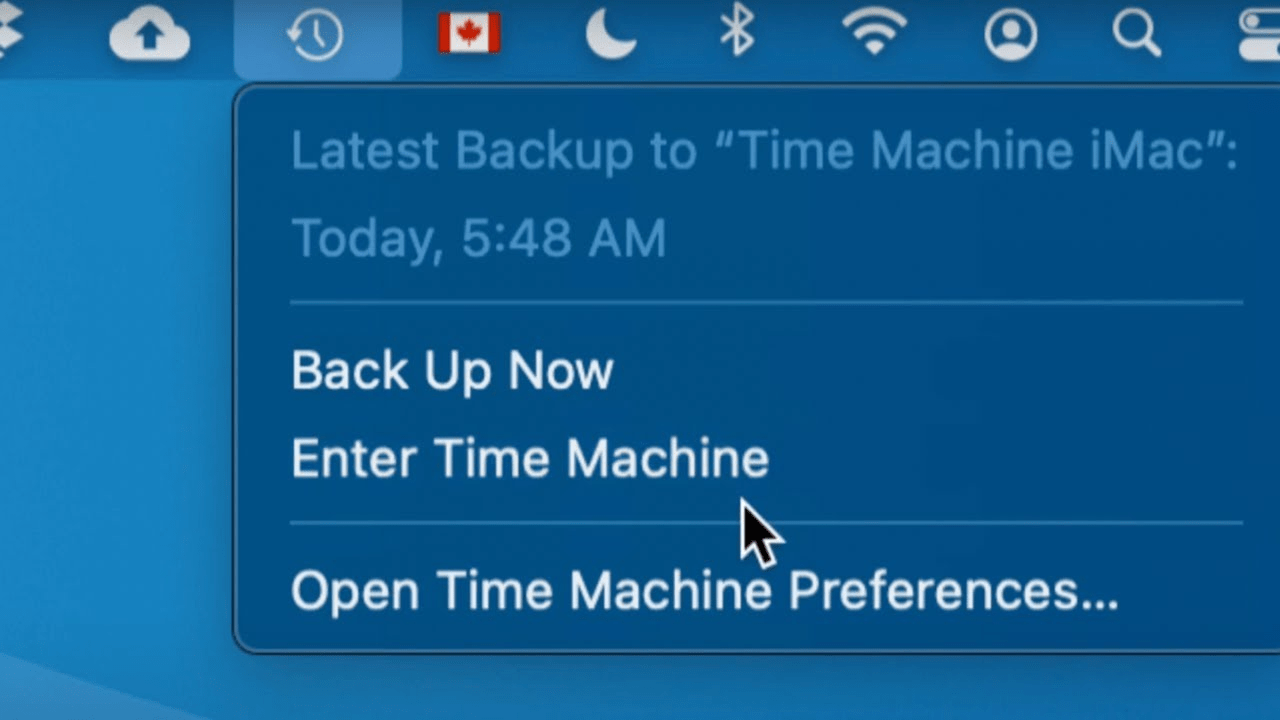Select Back Up Now
The height and width of the screenshot is (720, 1280).
(x=452, y=371)
